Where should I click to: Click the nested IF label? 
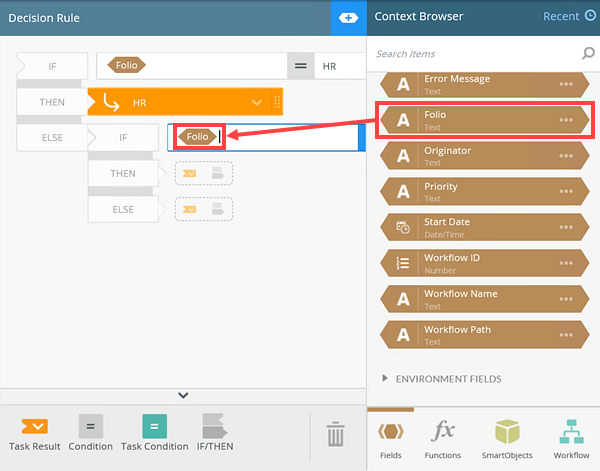click(x=123, y=138)
